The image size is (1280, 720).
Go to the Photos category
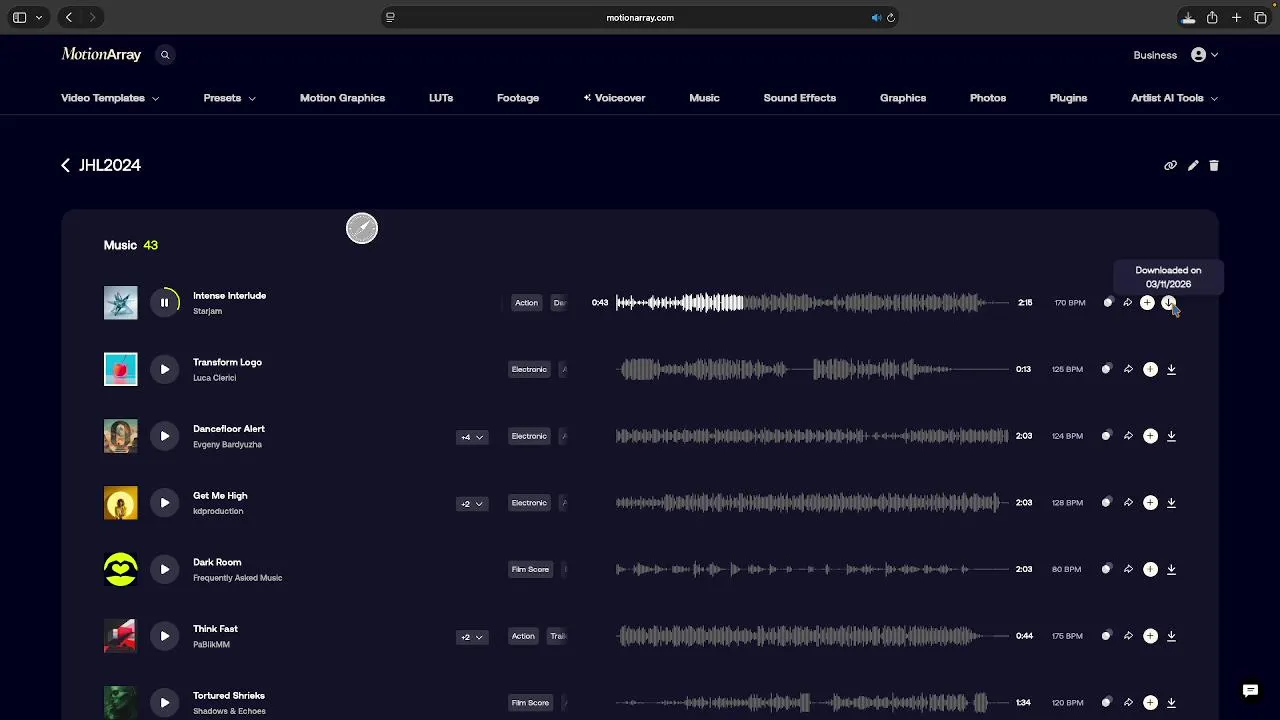point(988,98)
